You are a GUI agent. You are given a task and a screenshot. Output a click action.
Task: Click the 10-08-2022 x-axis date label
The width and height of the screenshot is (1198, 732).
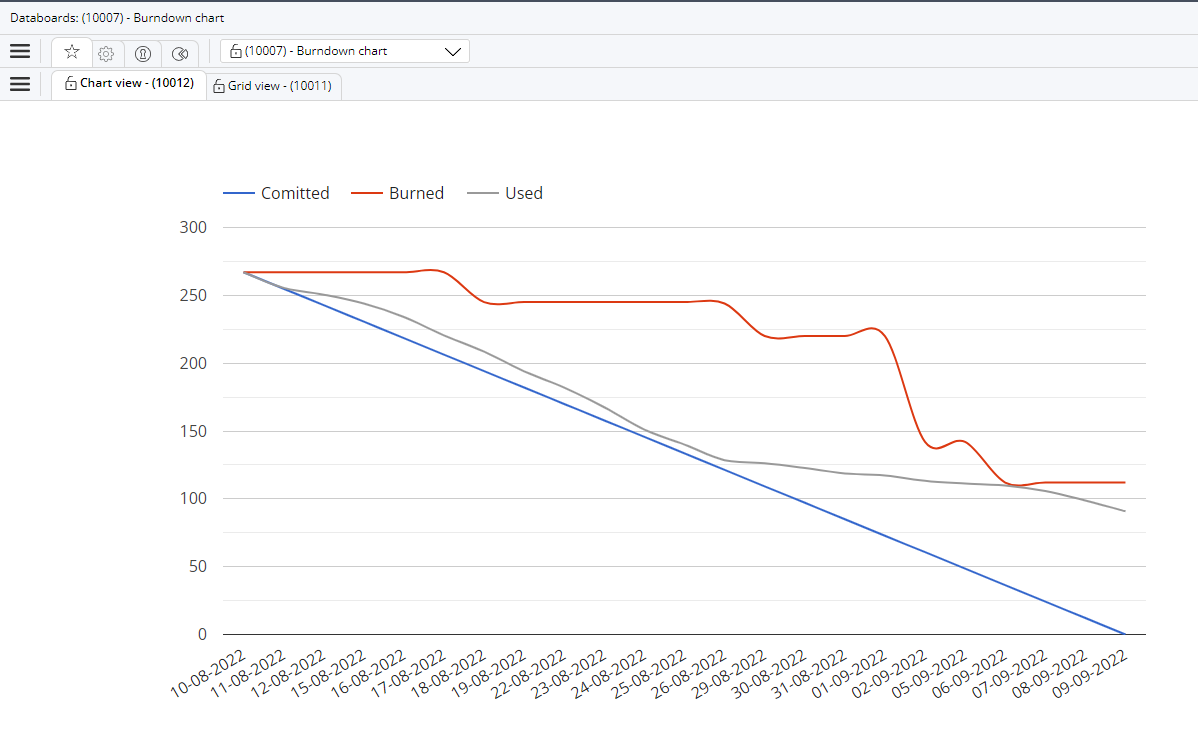207,674
